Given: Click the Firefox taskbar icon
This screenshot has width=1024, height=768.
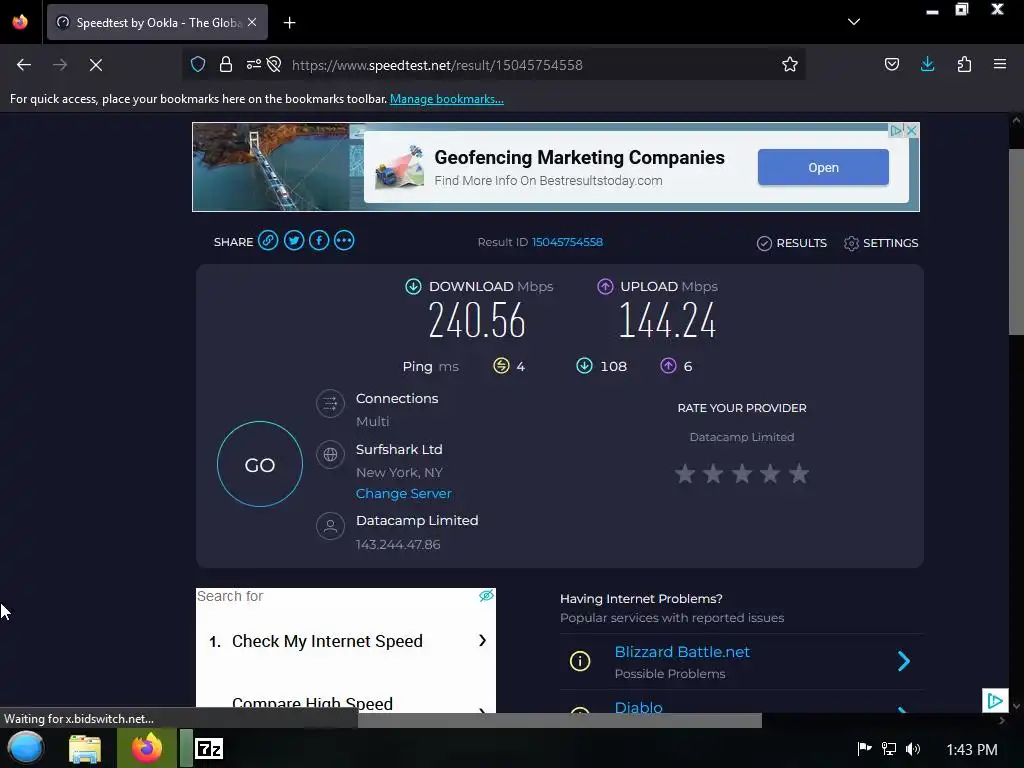Looking at the screenshot, I should tap(147, 748).
